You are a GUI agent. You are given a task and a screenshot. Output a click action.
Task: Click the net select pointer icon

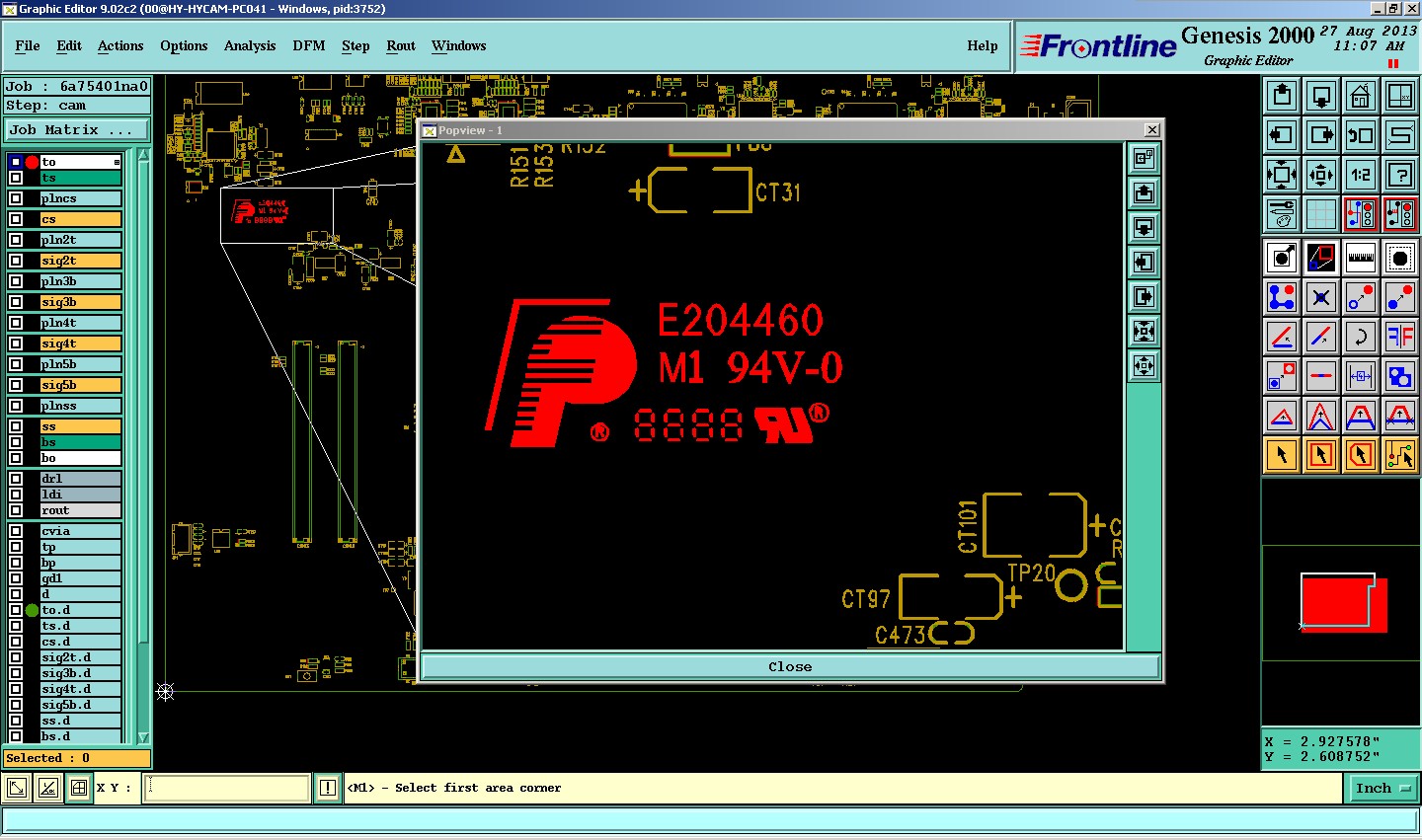pyautogui.click(x=1400, y=455)
